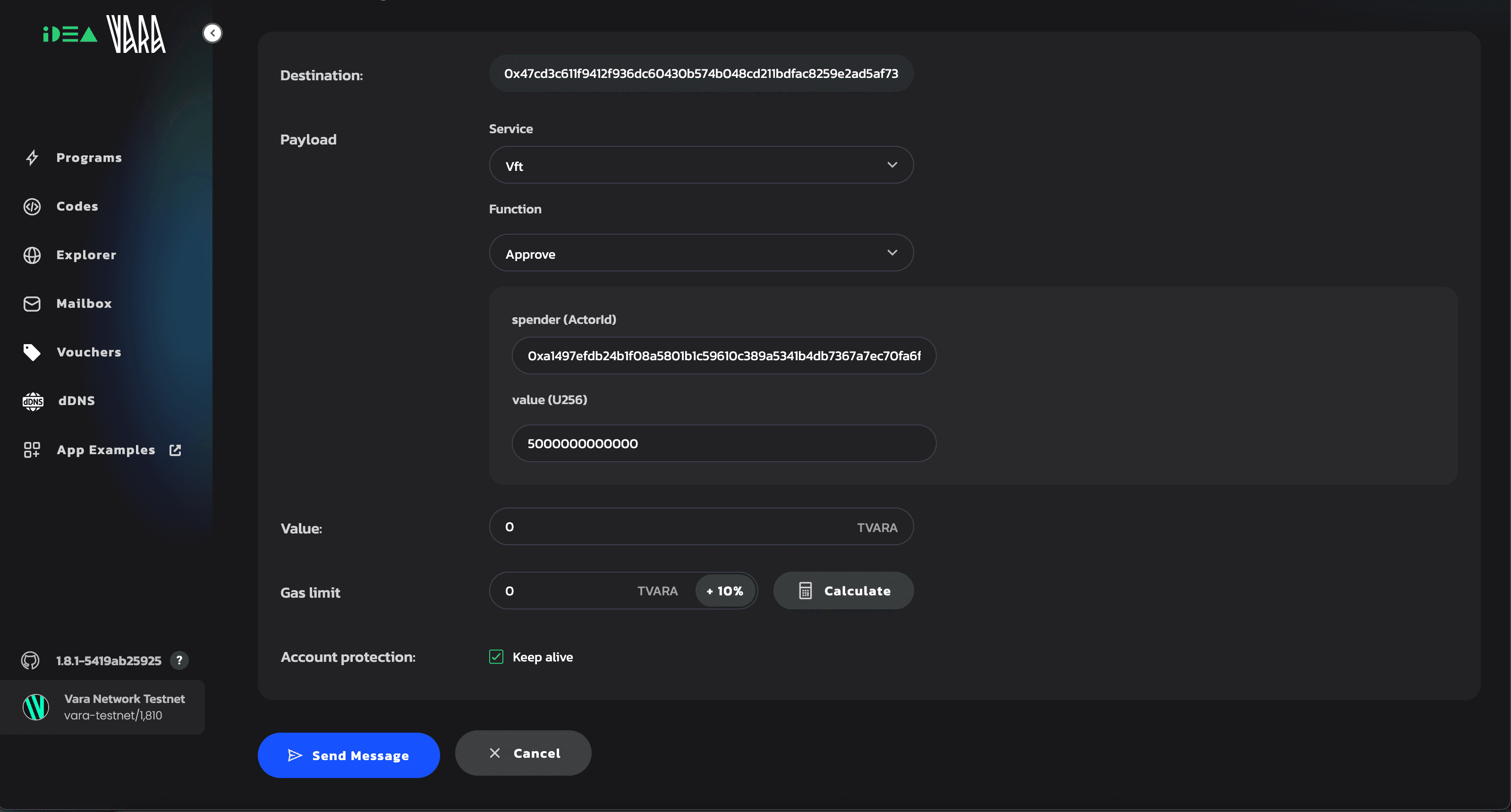Viewport: 1511px width, 812px height.
Task: Click the question mark help icon
Action: pos(179,661)
